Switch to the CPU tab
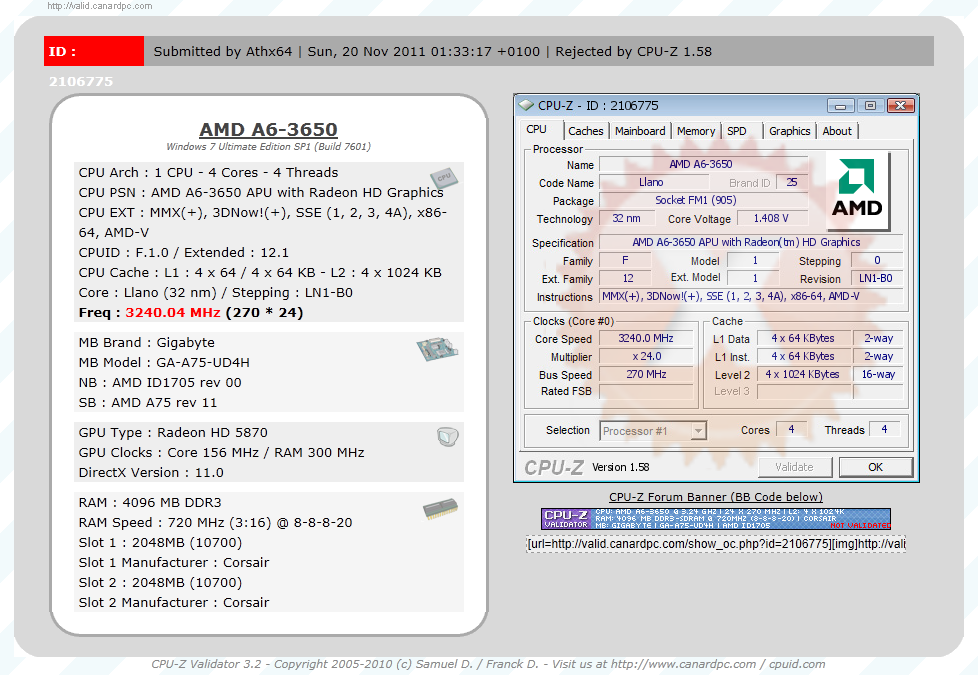The width and height of the screenshot is (978, 675). click(x=536, y=130)
